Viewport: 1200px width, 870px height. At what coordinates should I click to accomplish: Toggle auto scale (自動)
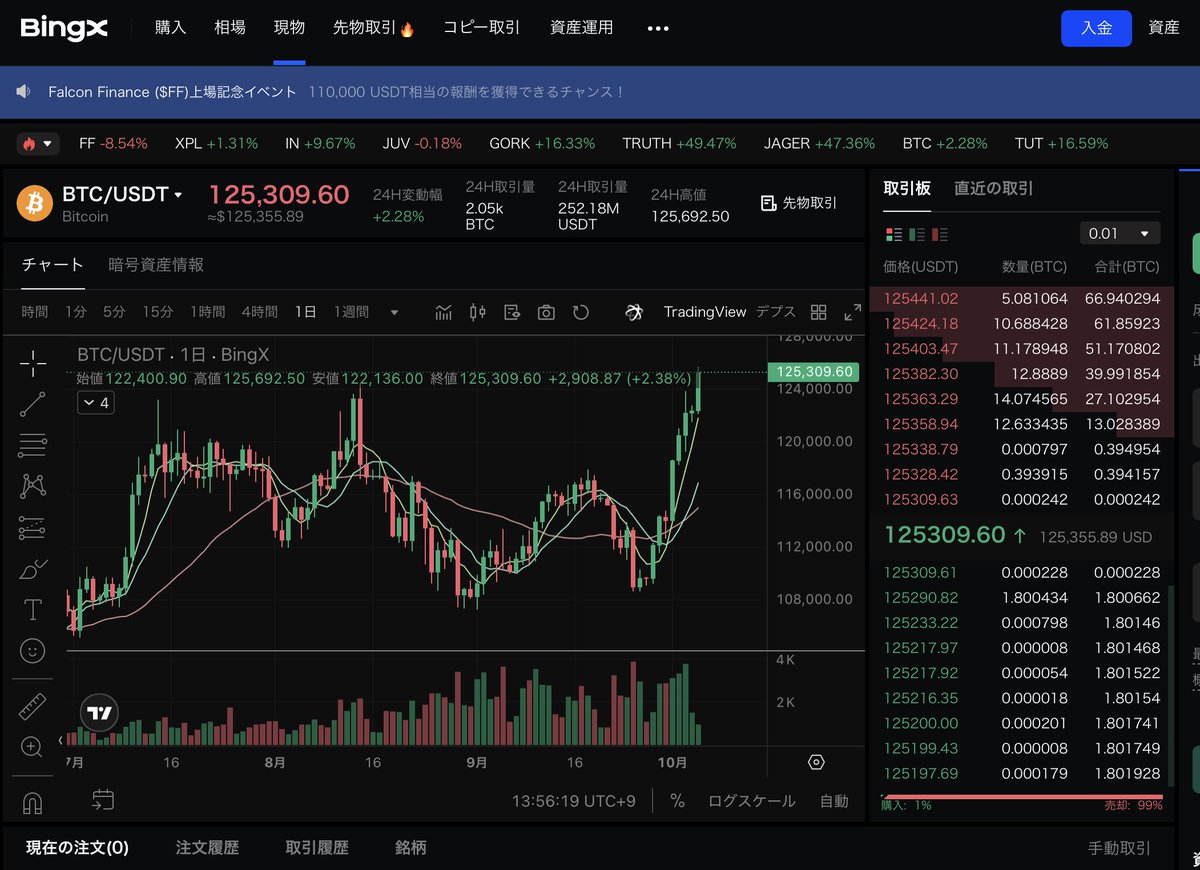click(x=834, y=801)
